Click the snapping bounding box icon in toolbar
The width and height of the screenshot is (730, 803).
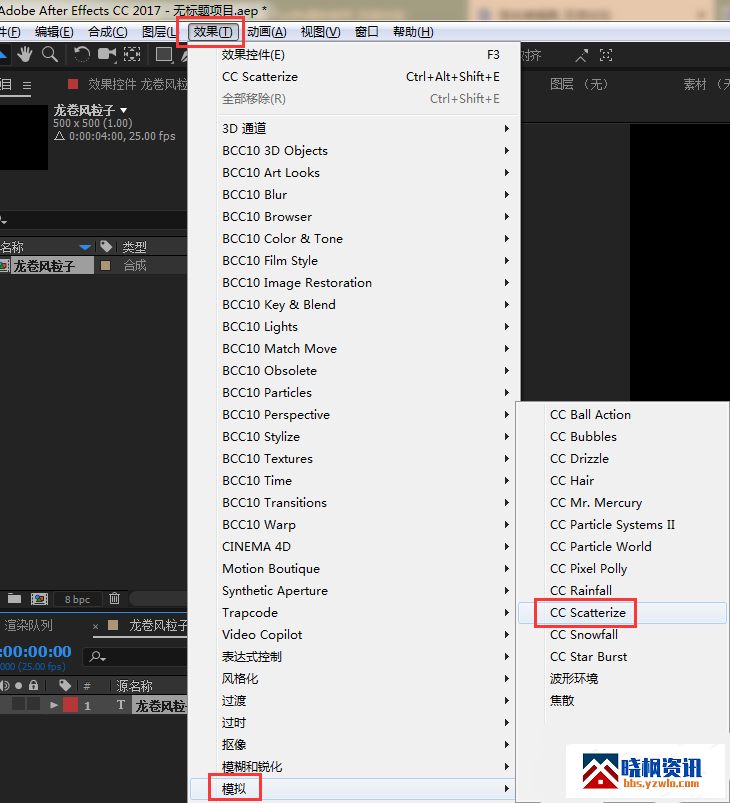(x=606, y=55)
